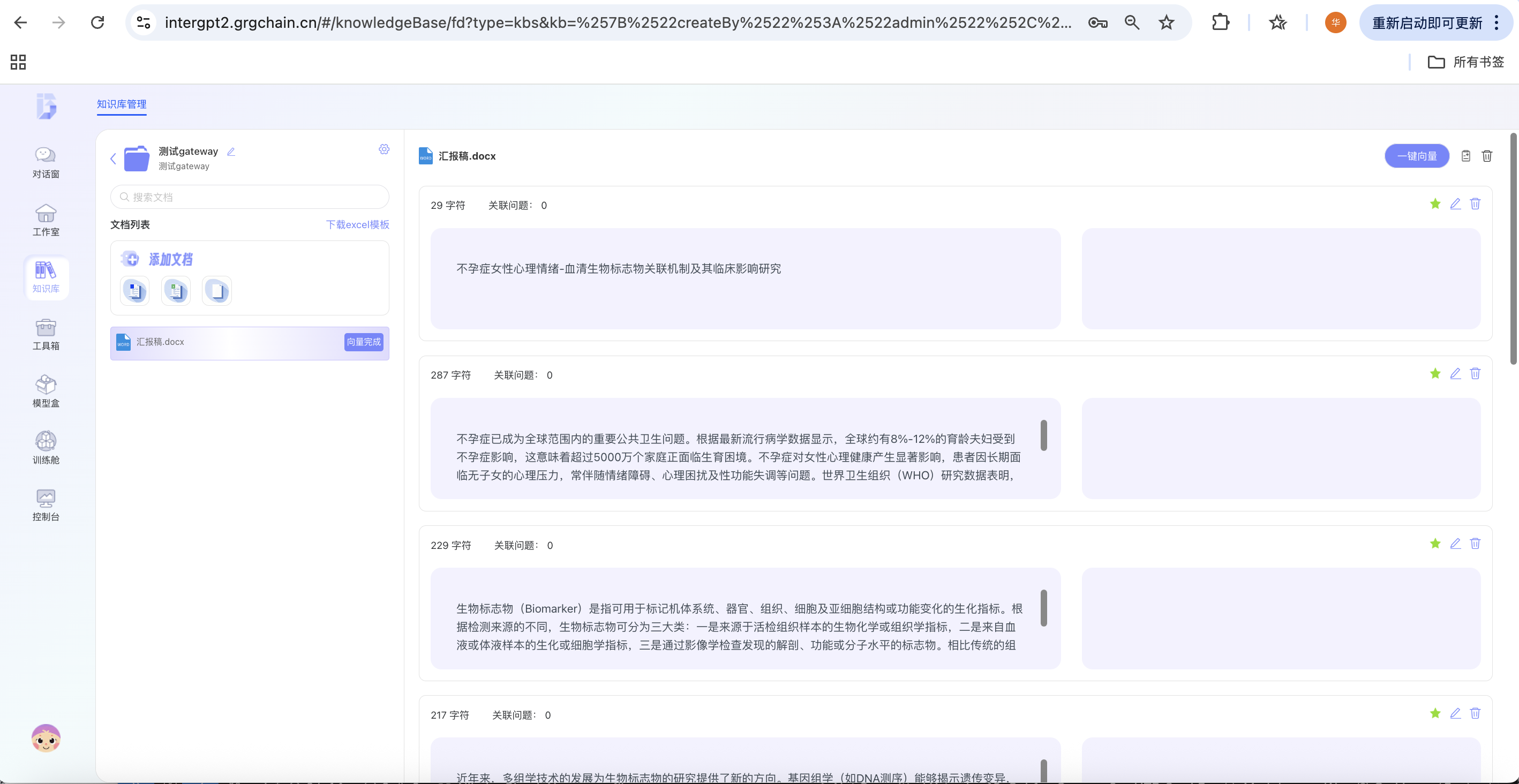Edit the 287 字符 chunk

coord(1455,374)
